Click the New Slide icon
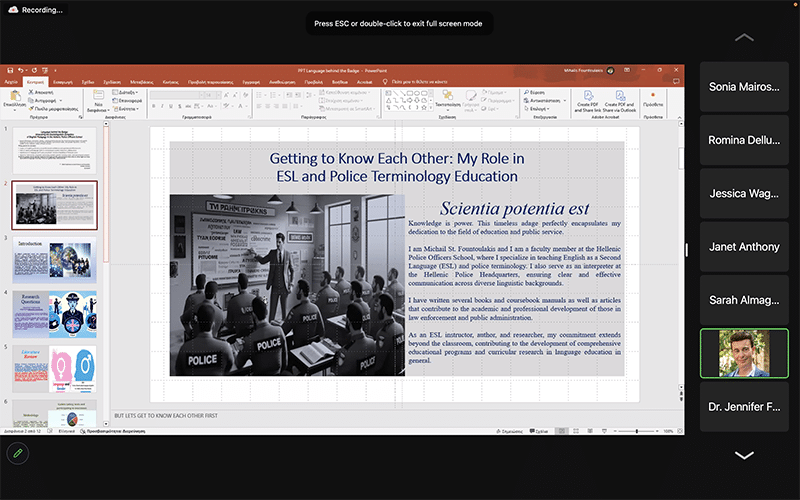The height and width of the screenshot is (500, 800). pyautogui.click(x=98, y=95)
